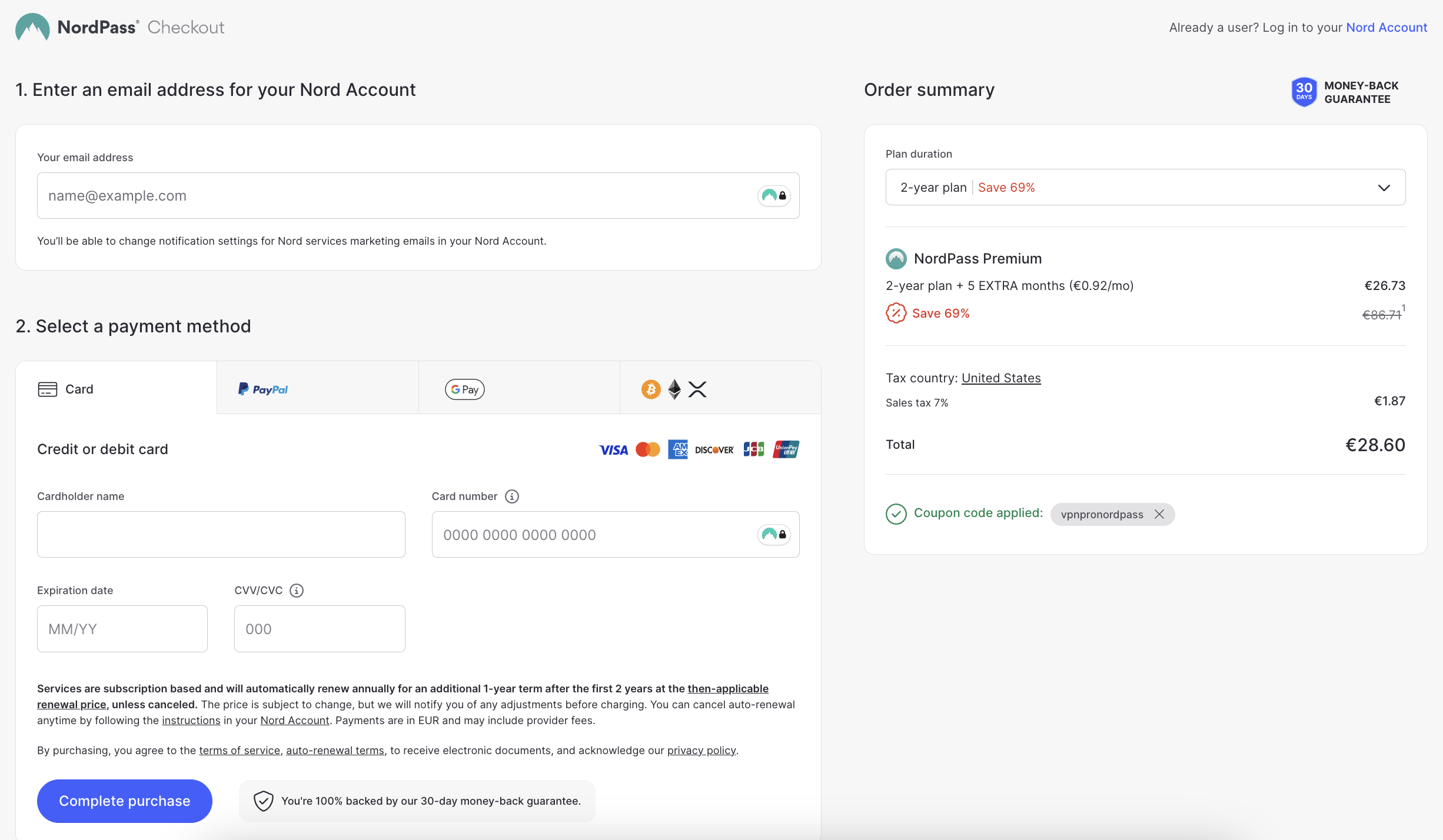Focus the Expiration date MM/YY field
The width and height of the screenshot is (1443, 840).
pyautogui.click(x=122, y=629)
